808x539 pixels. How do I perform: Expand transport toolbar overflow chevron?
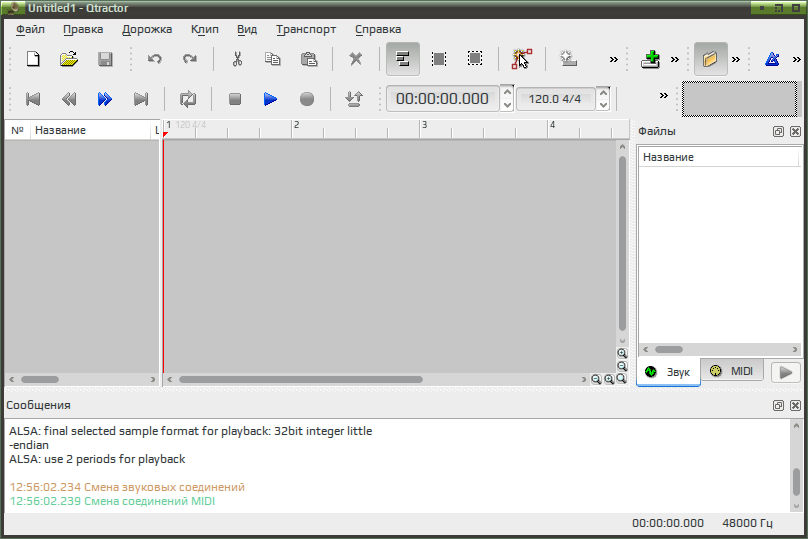click(x=664, y=95)
